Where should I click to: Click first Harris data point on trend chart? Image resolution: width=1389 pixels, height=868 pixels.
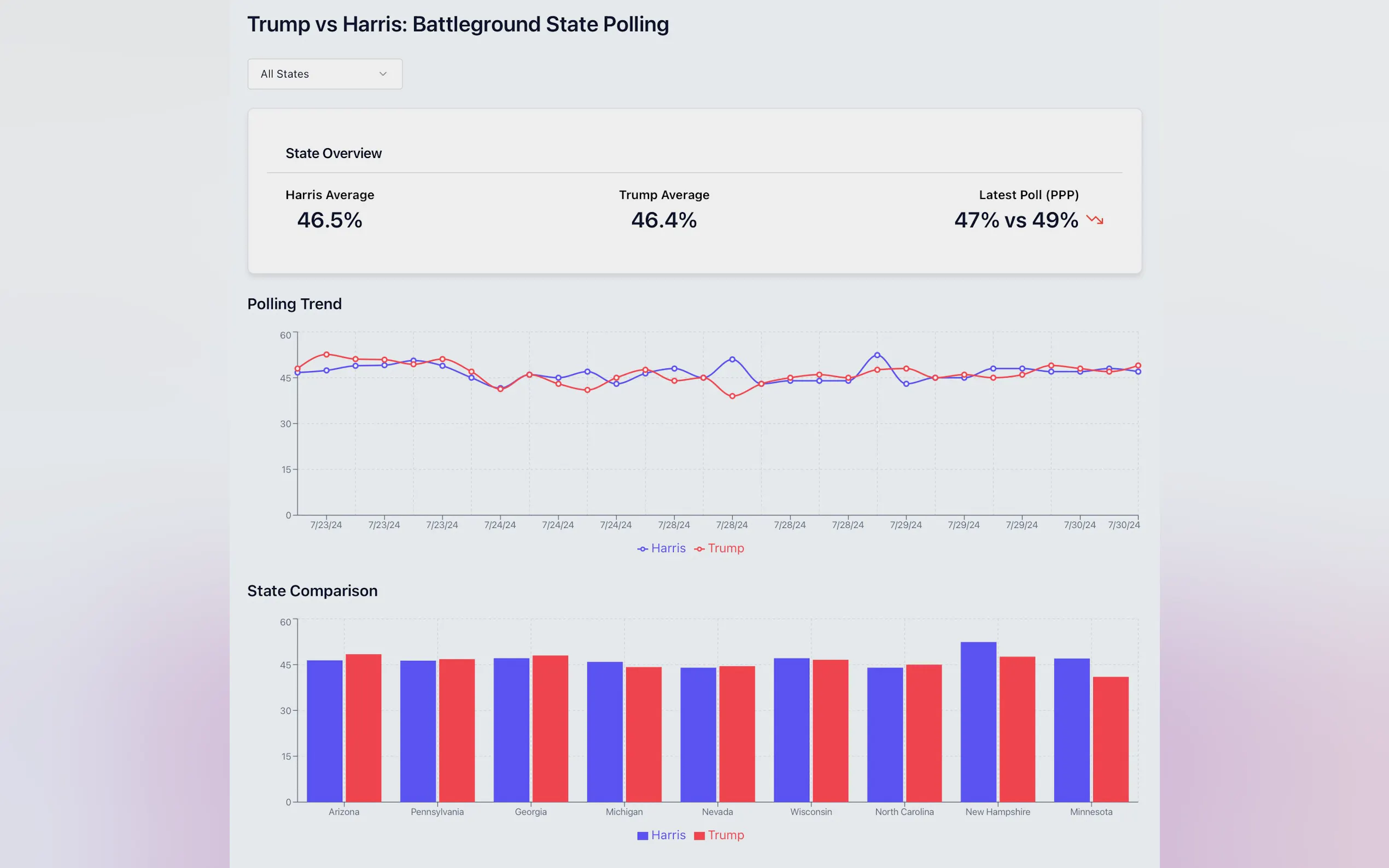point(297,373)
